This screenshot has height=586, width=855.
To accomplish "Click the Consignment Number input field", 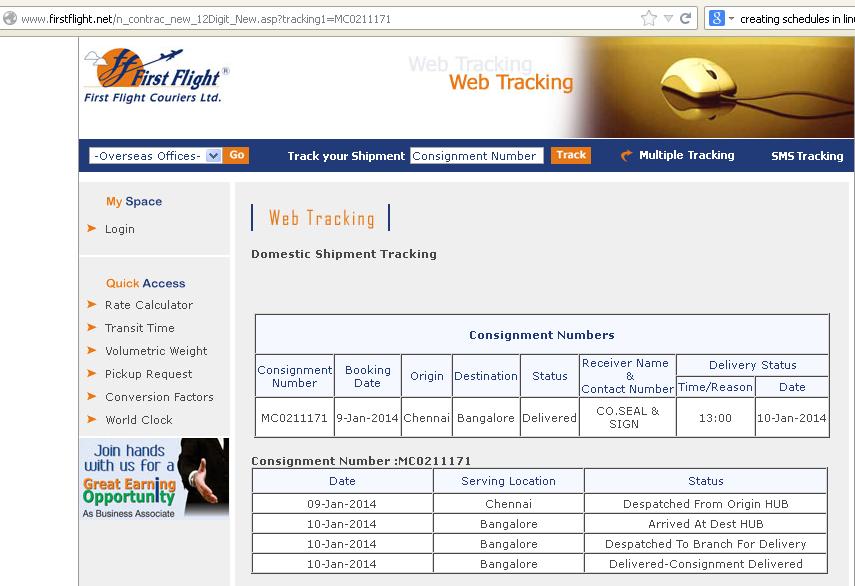I will (476, 156).
